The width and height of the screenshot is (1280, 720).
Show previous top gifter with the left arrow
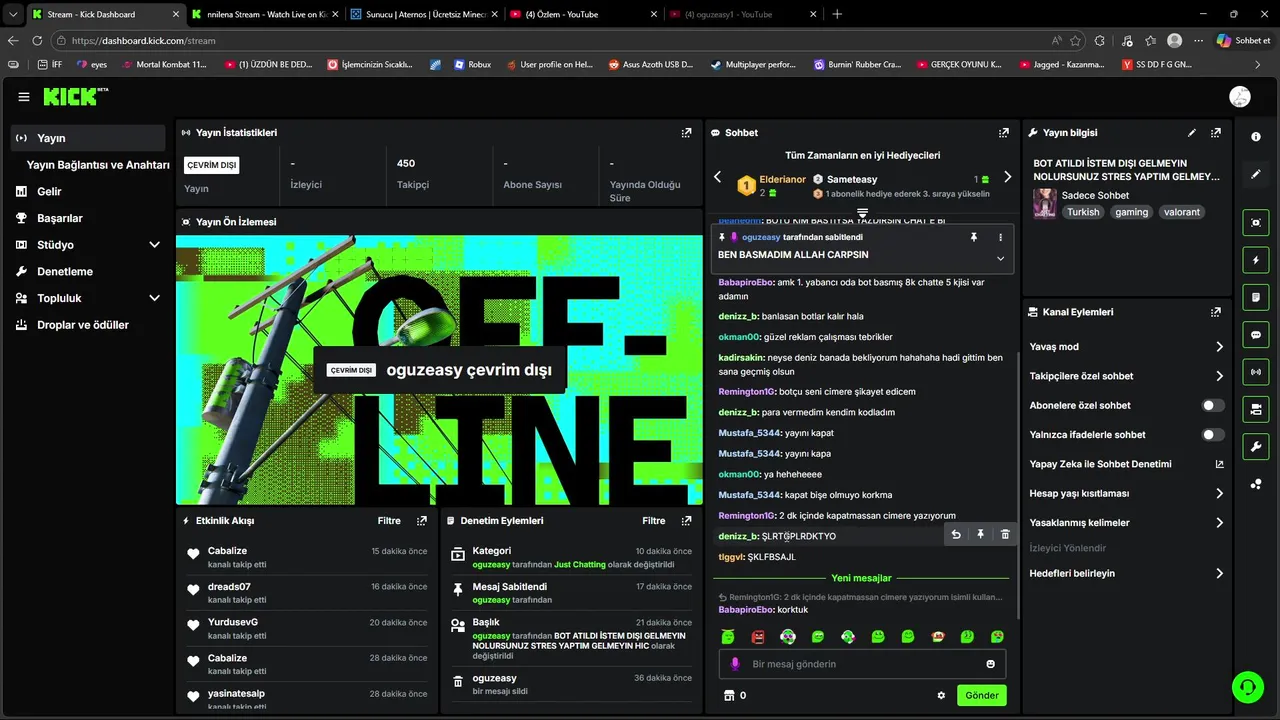717,177
